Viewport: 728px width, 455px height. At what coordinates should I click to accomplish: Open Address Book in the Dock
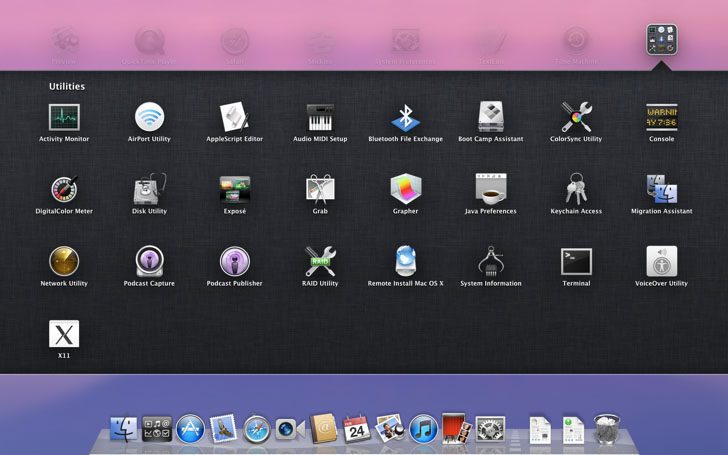[x=323, y=428]
